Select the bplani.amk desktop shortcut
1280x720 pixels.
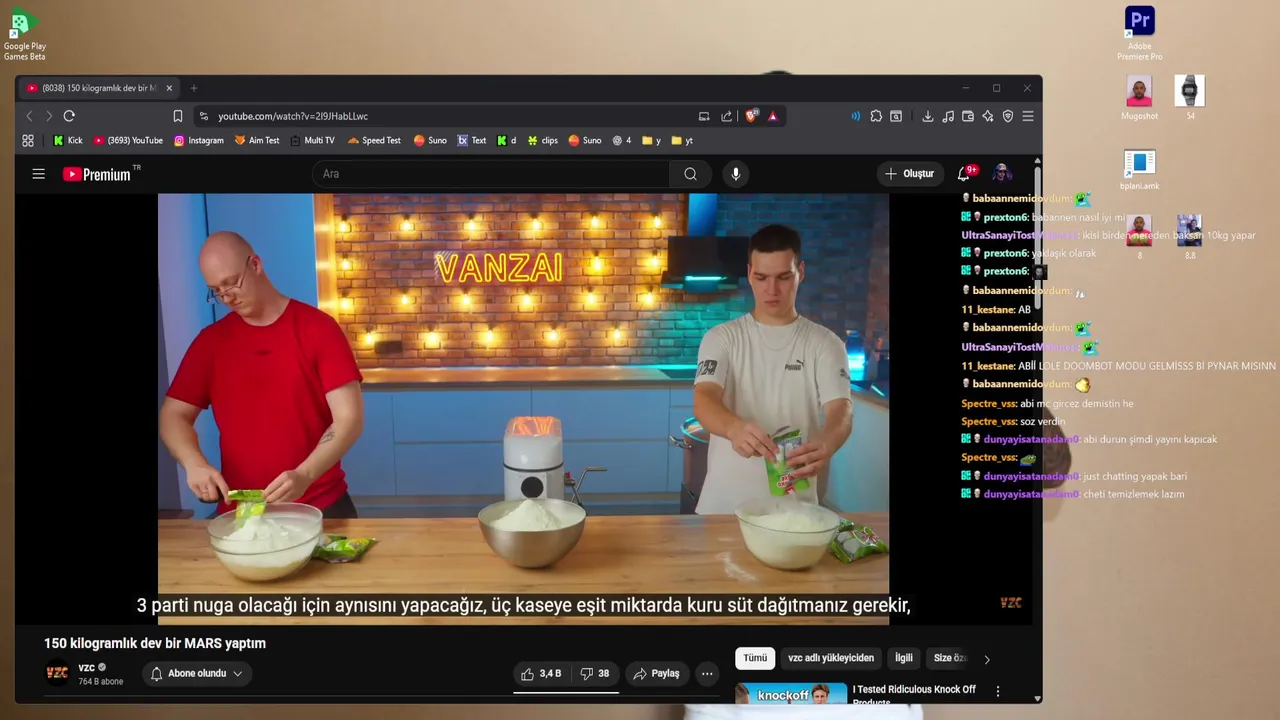tap(1139, 170)
